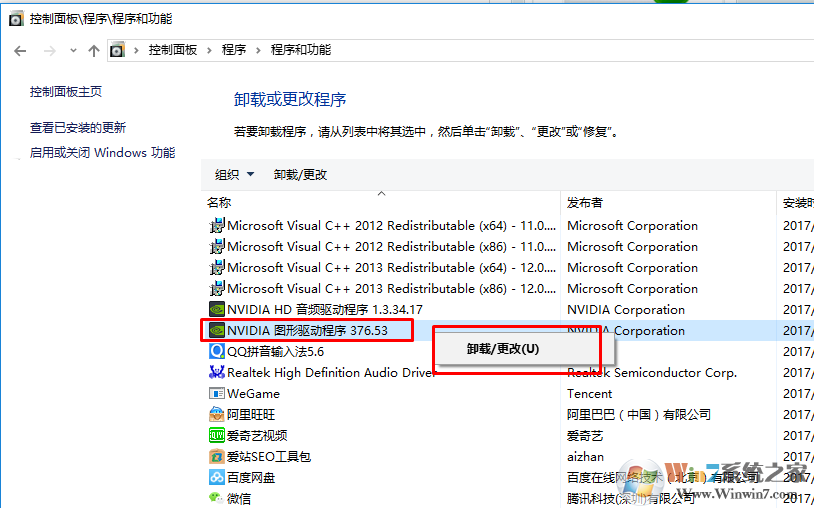
Task: Click NVIDIA Corporation publisher of HD audio driver
Action: (x=626, y=310)
